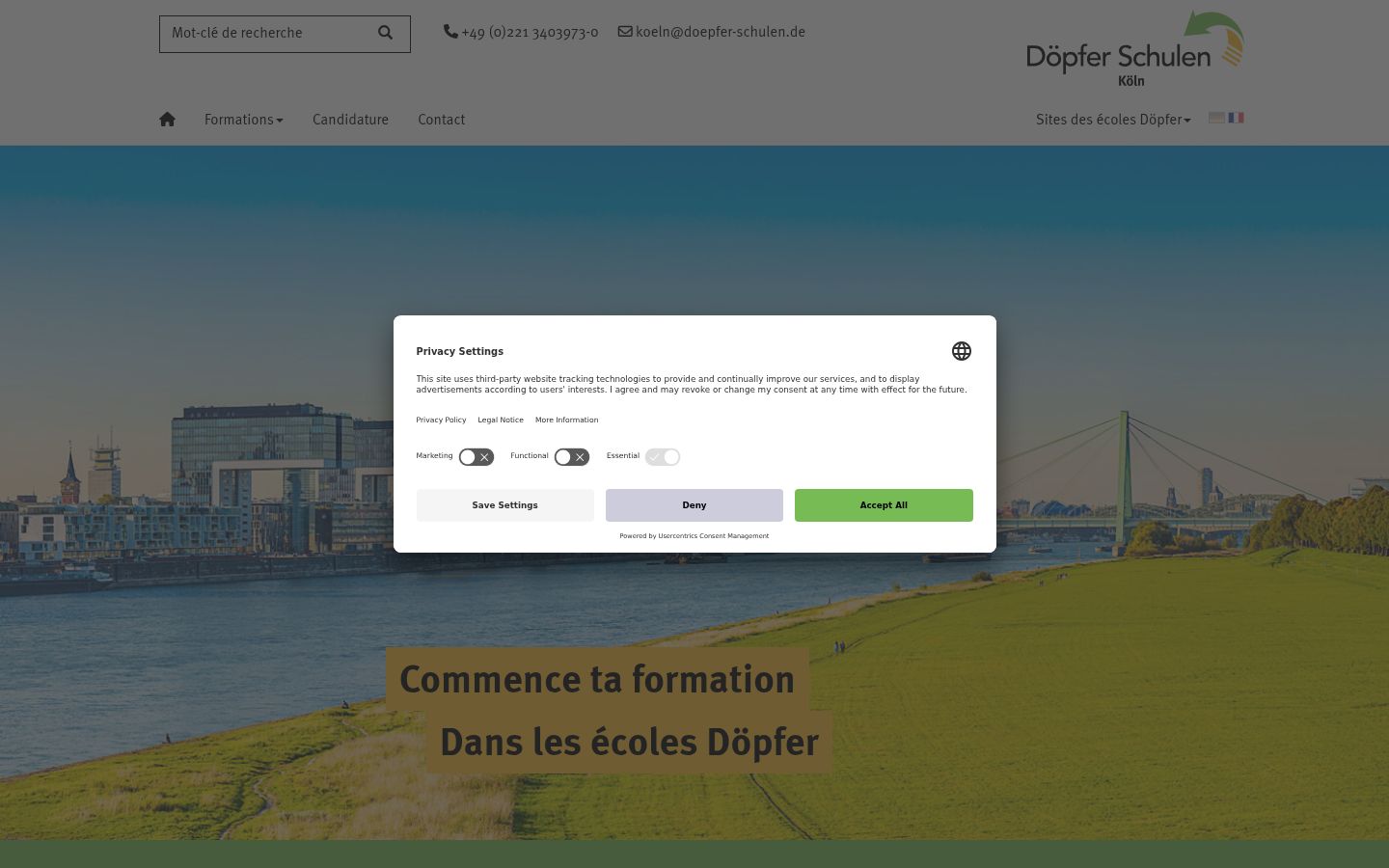Screen dimensions: 1389x868
Task: Select the "Commence ta formation" headline
Action: click(597, 680)
